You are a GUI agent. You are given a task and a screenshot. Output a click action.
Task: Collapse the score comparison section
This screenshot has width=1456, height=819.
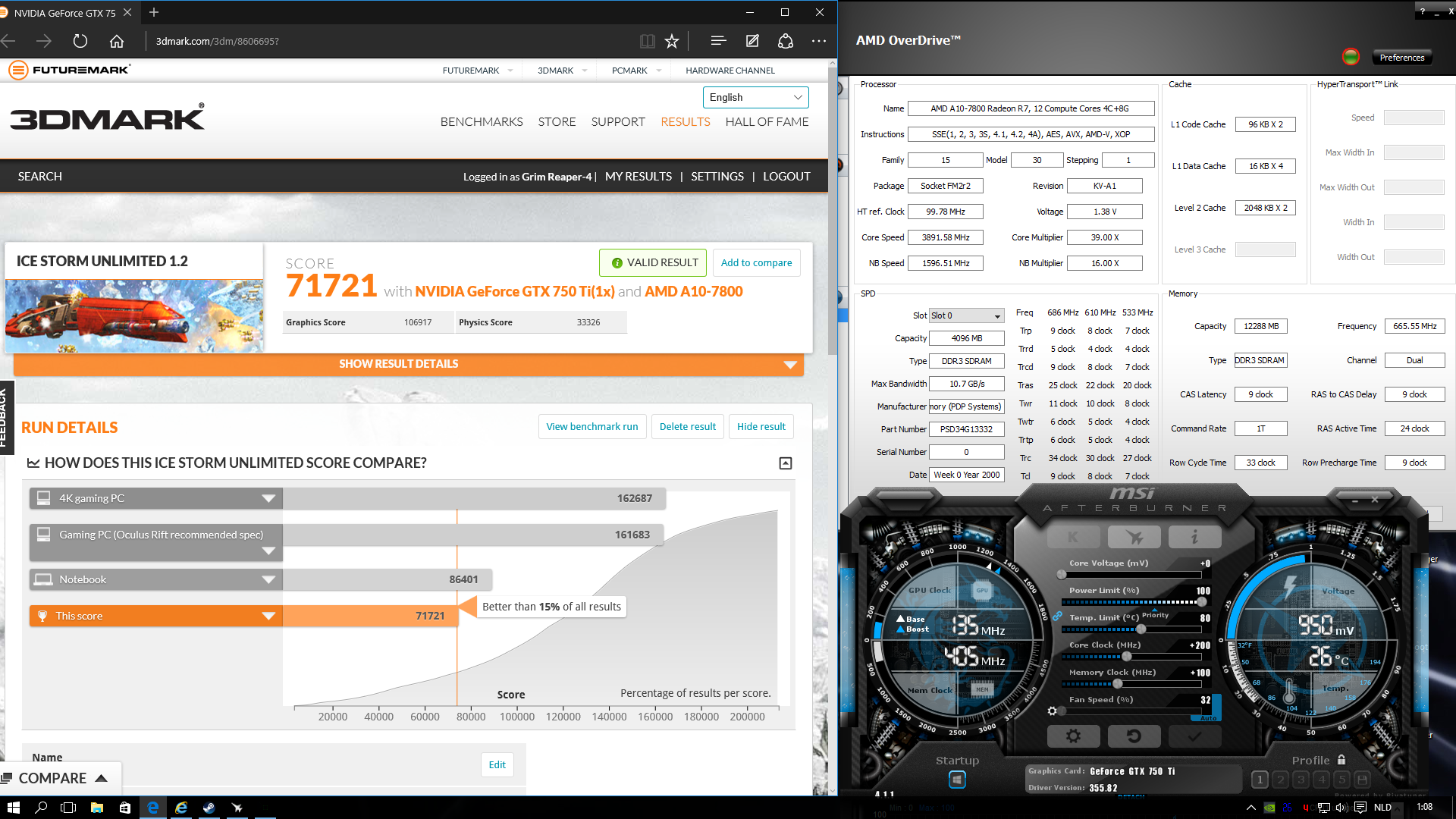click(x=786, y=463)
